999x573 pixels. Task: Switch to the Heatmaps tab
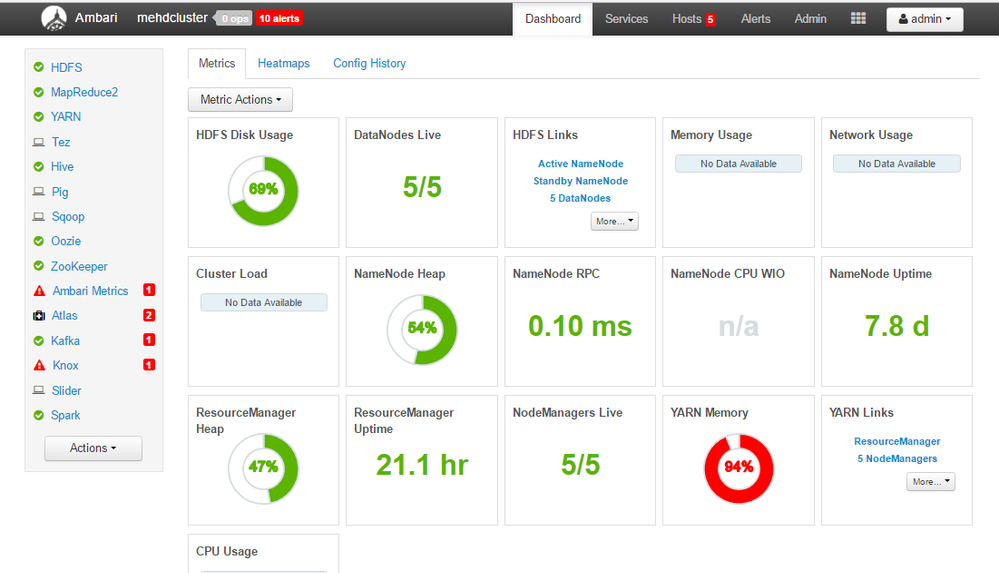(x=284, y=63)
